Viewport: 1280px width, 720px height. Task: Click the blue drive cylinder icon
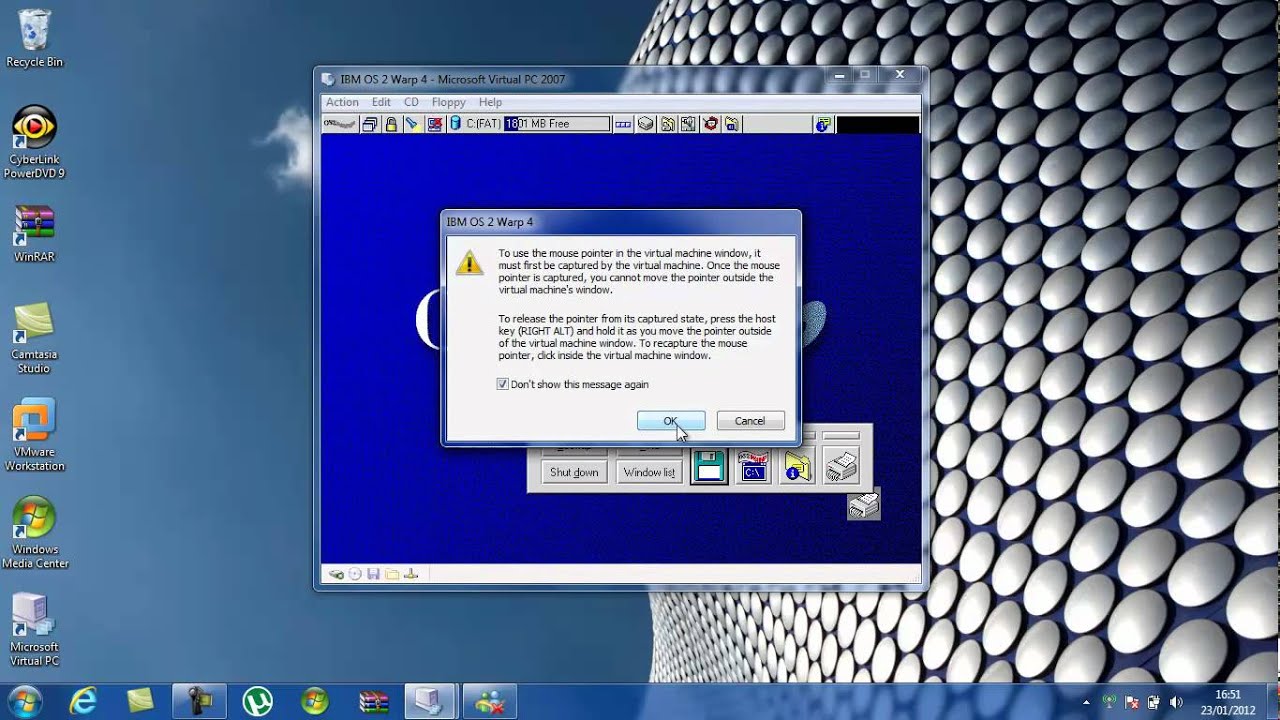[455, 124]
